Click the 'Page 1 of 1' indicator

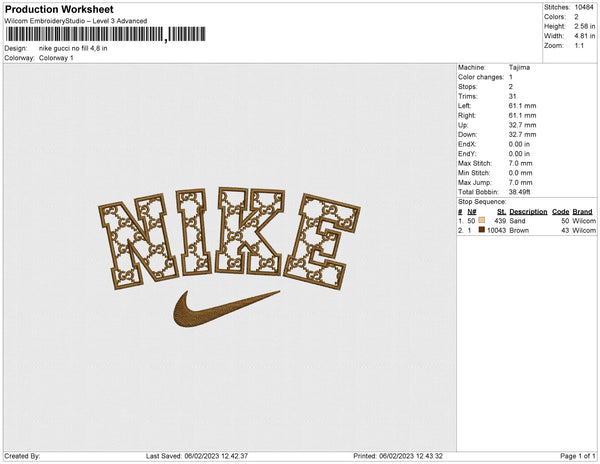pos(577,456)
